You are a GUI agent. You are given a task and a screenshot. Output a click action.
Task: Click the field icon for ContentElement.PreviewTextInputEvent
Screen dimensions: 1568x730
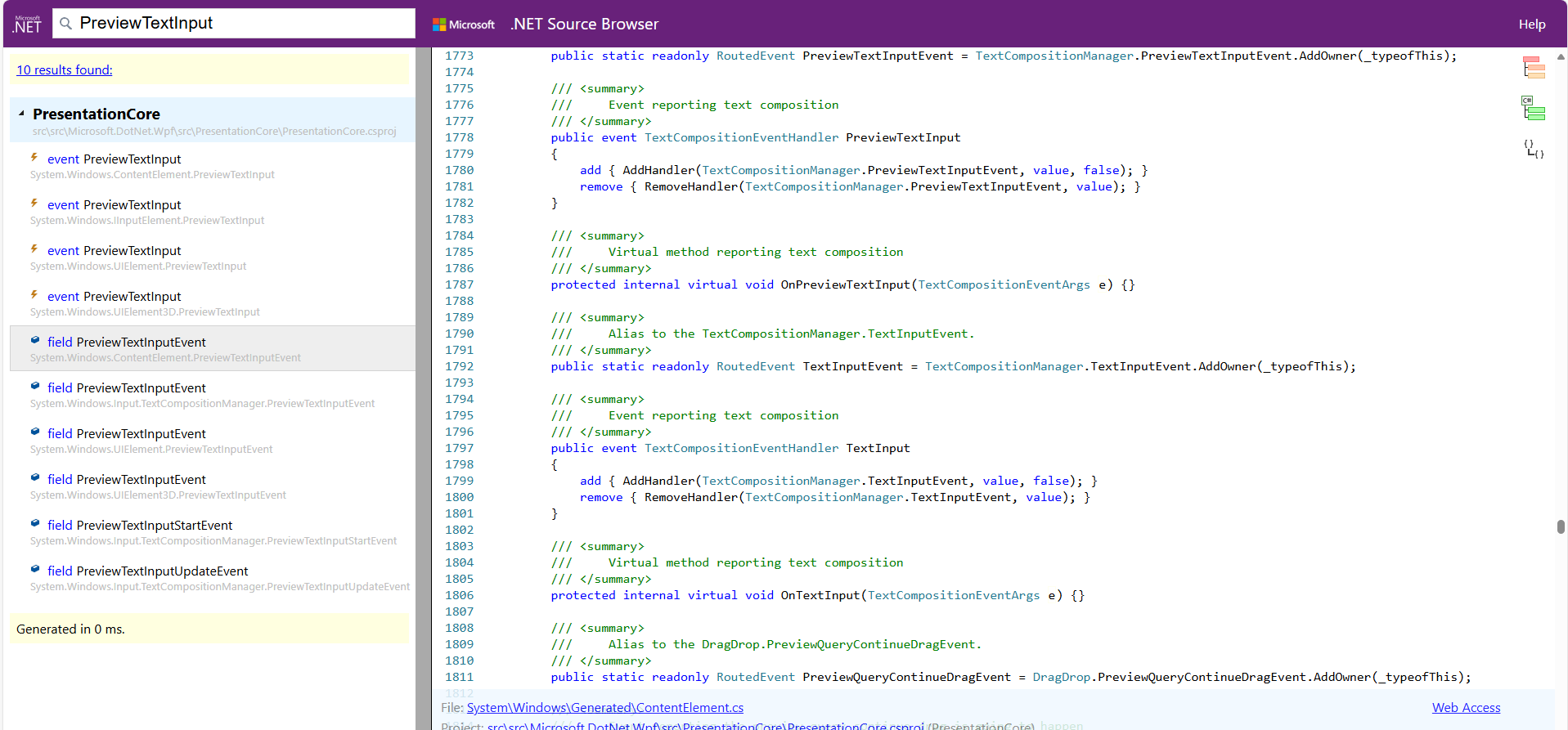click(x=35, y=340)
